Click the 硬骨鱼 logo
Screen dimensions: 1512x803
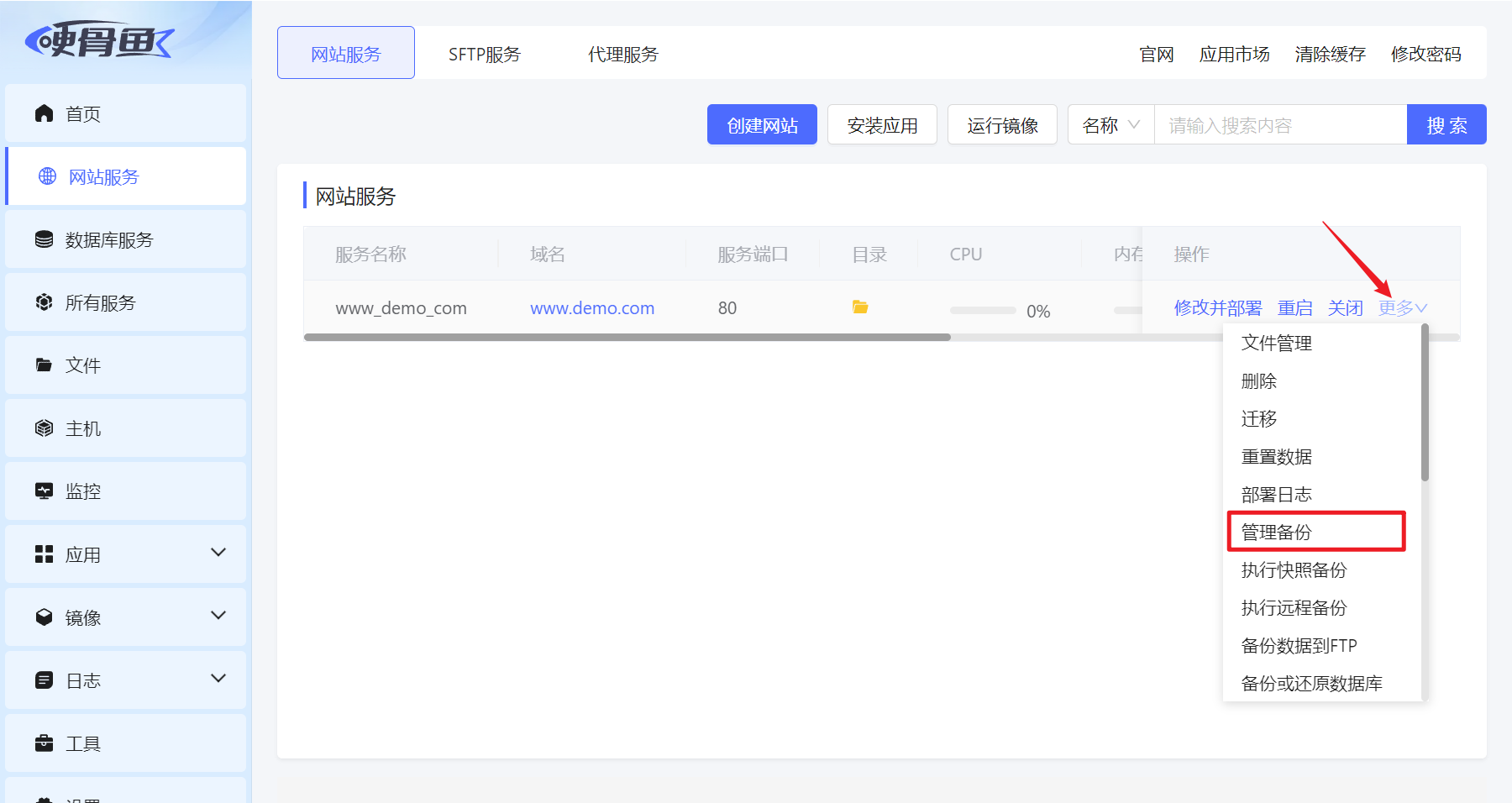99,39
